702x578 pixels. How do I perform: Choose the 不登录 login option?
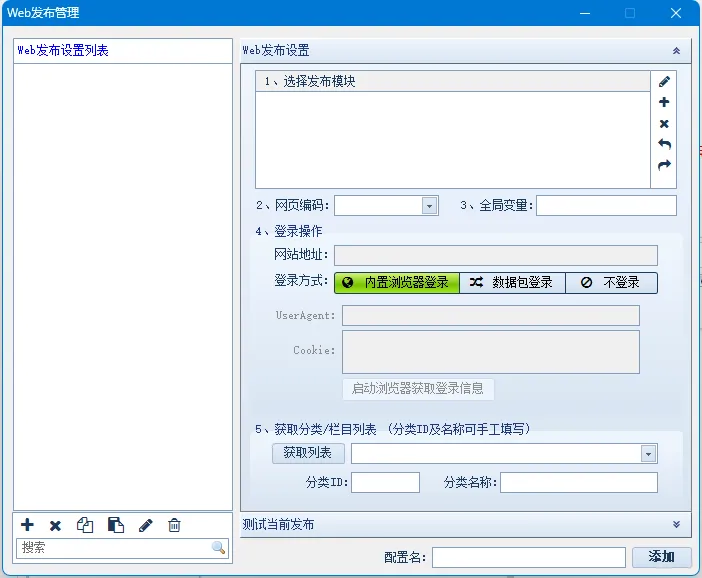coord(611,283)
